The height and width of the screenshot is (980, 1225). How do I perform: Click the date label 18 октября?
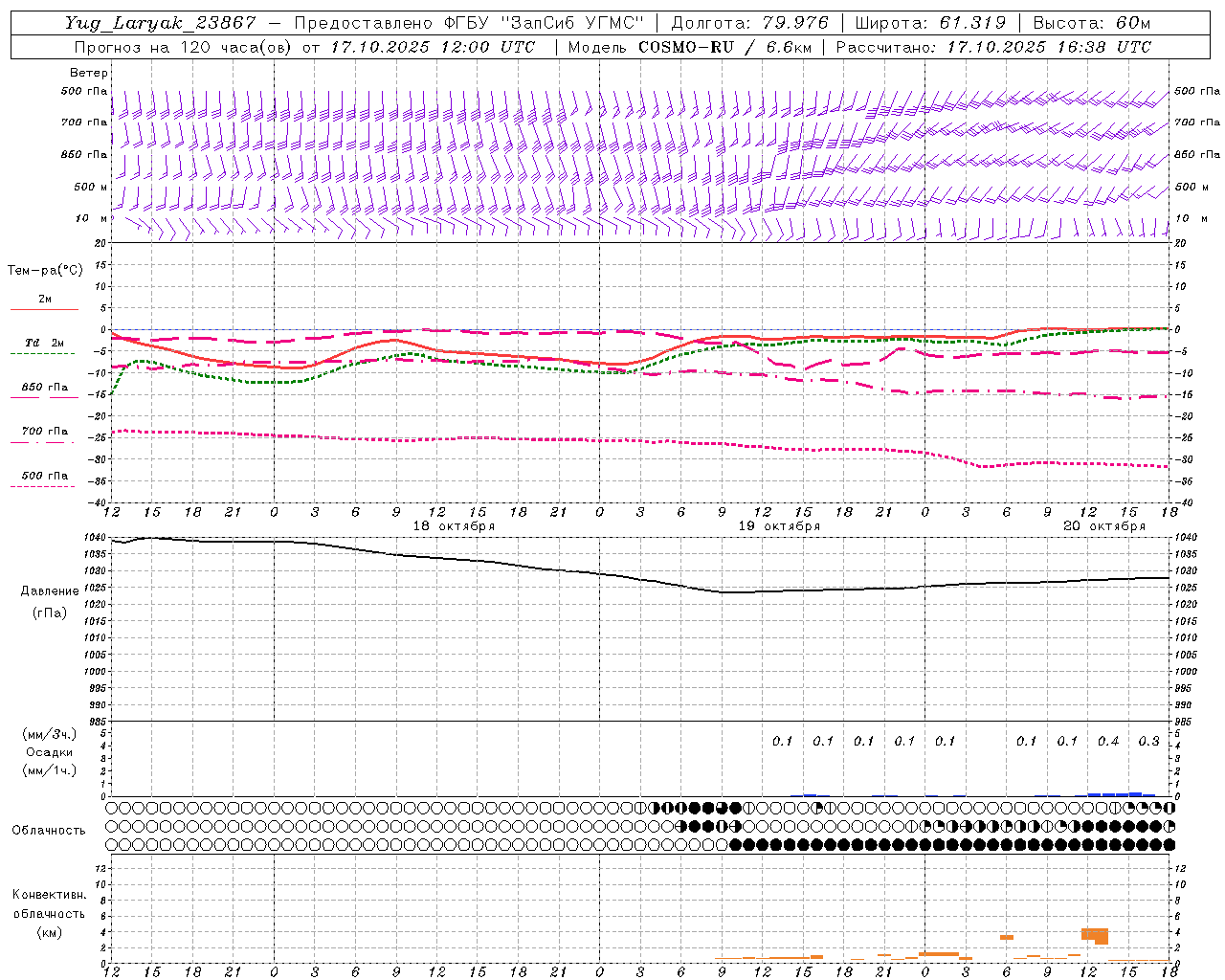click(x=454, y=526)
